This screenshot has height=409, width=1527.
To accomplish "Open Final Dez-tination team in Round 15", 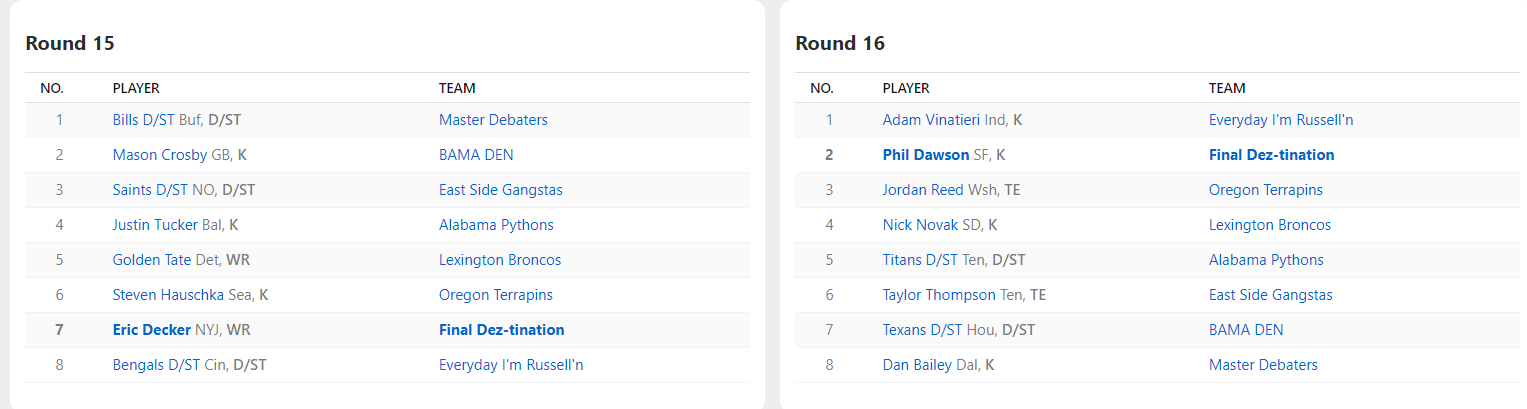I will [x=501, y=330].
